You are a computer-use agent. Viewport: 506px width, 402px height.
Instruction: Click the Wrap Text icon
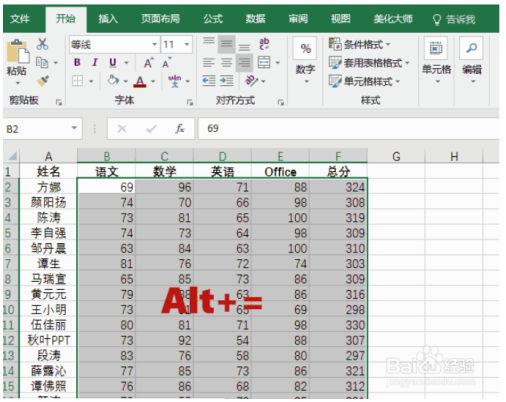click(x=264, y=44)
